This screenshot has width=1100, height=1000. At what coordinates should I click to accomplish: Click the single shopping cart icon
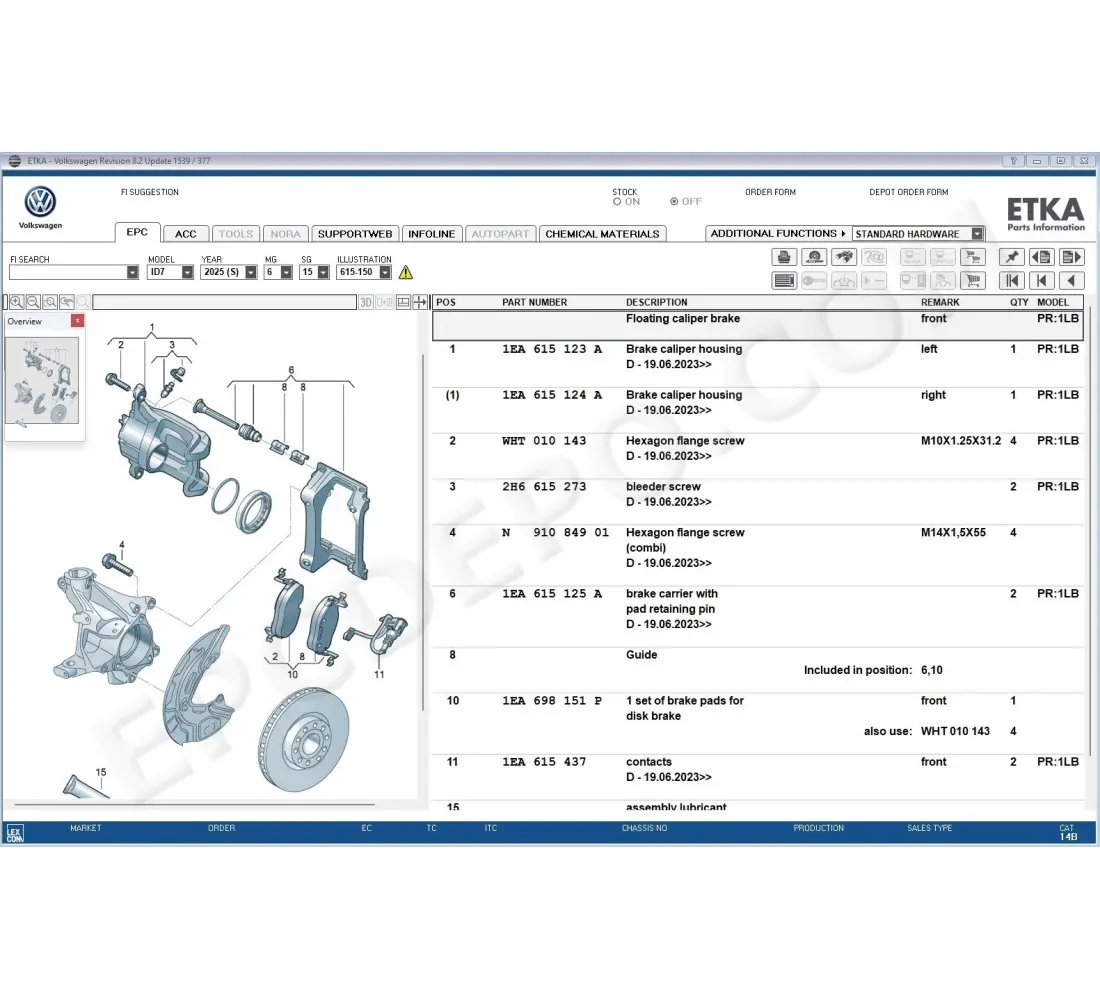(x=973, y=281)
